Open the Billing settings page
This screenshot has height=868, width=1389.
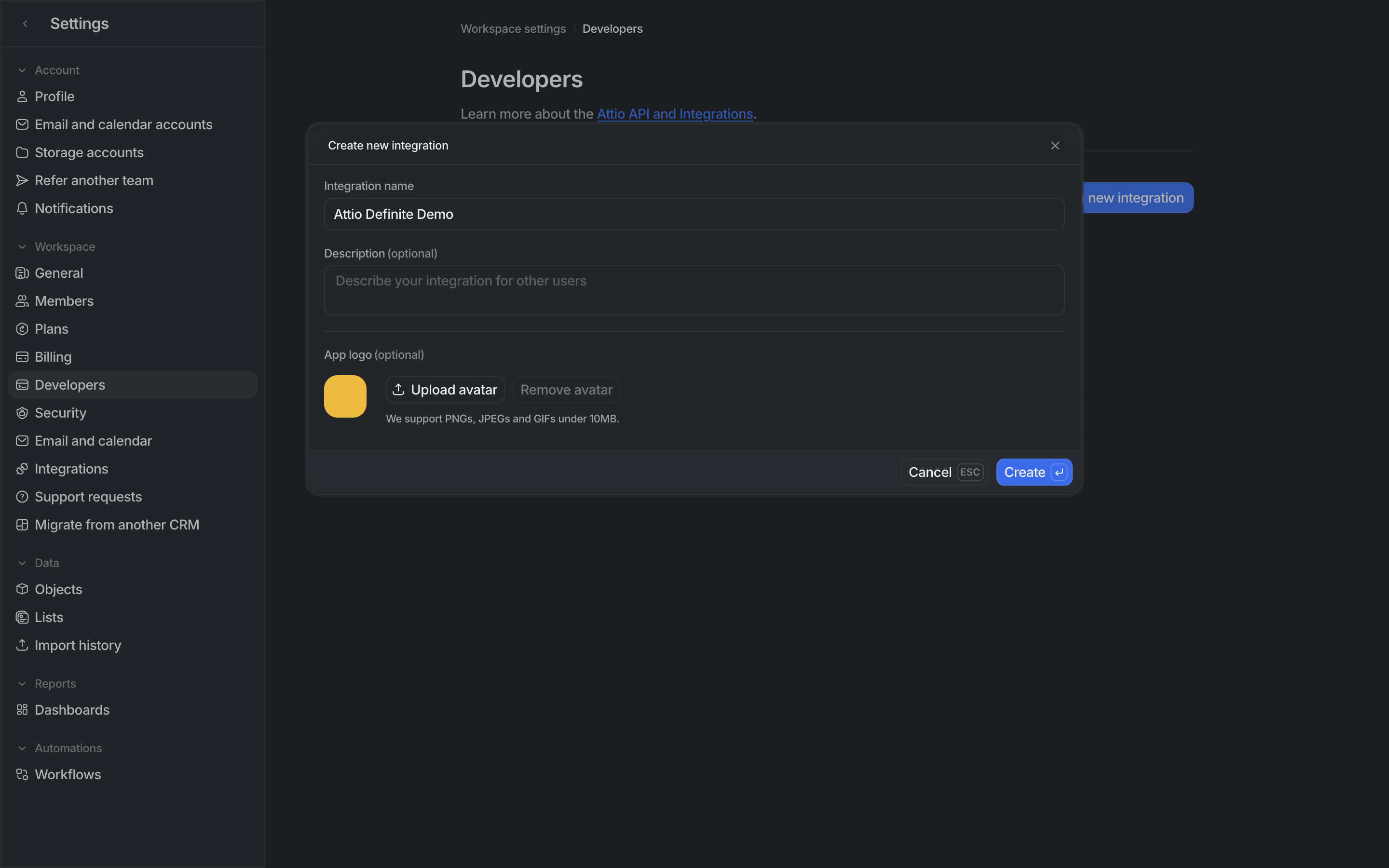point(133,357)
